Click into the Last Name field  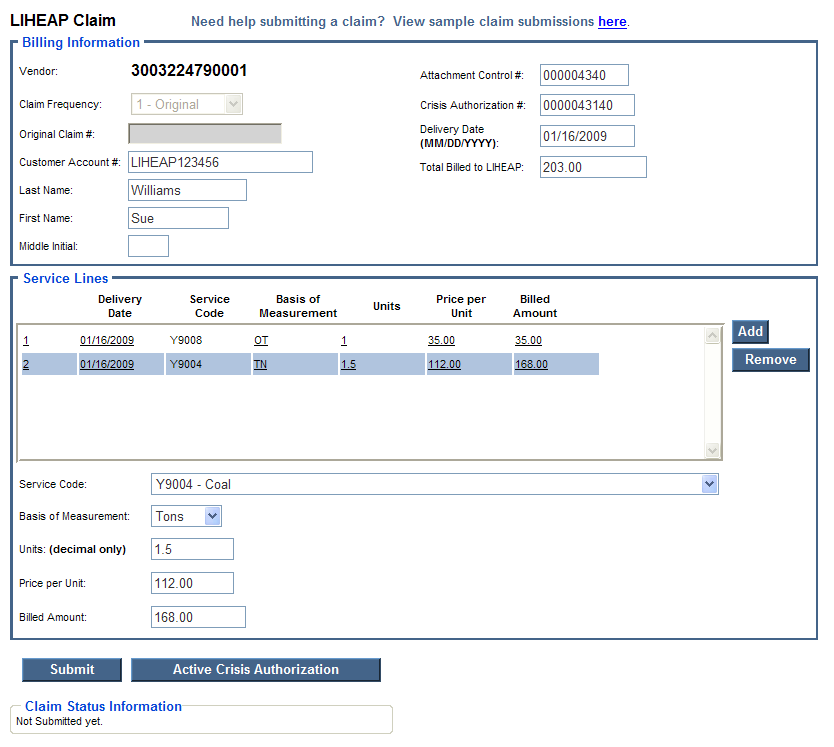tap(187, 190)
